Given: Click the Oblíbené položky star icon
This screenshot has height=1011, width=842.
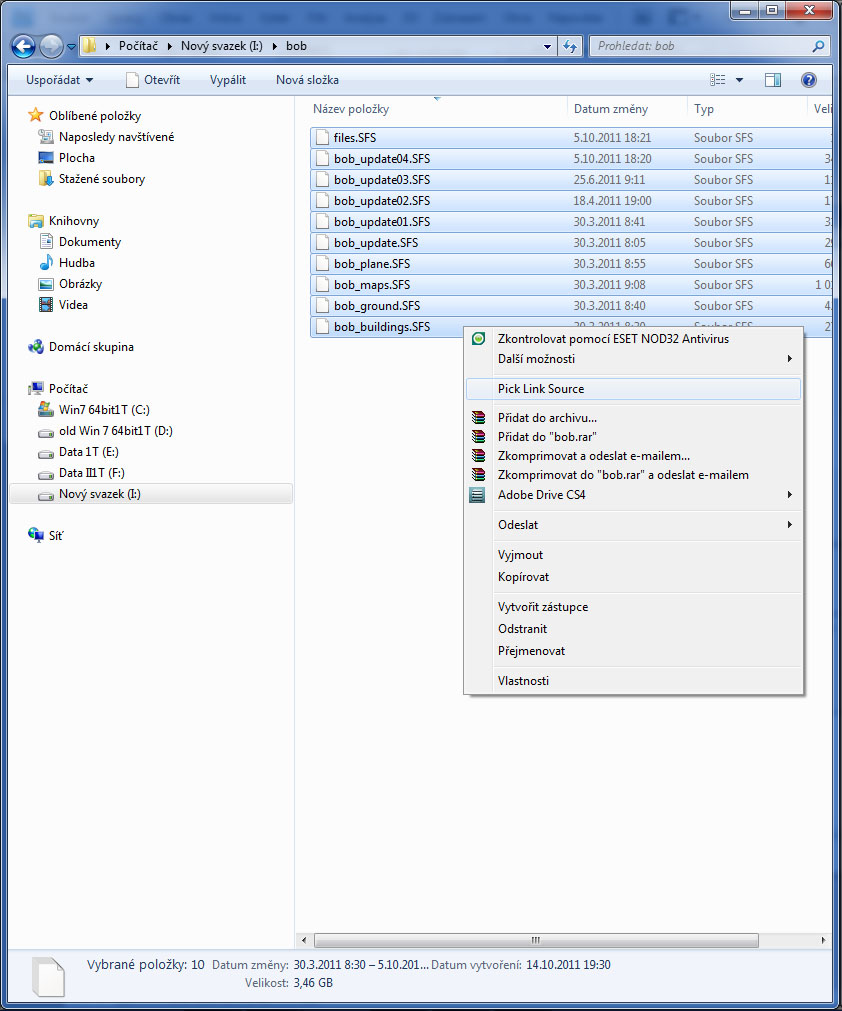Looking at the screenshot, I should click(x=35, y=115).
